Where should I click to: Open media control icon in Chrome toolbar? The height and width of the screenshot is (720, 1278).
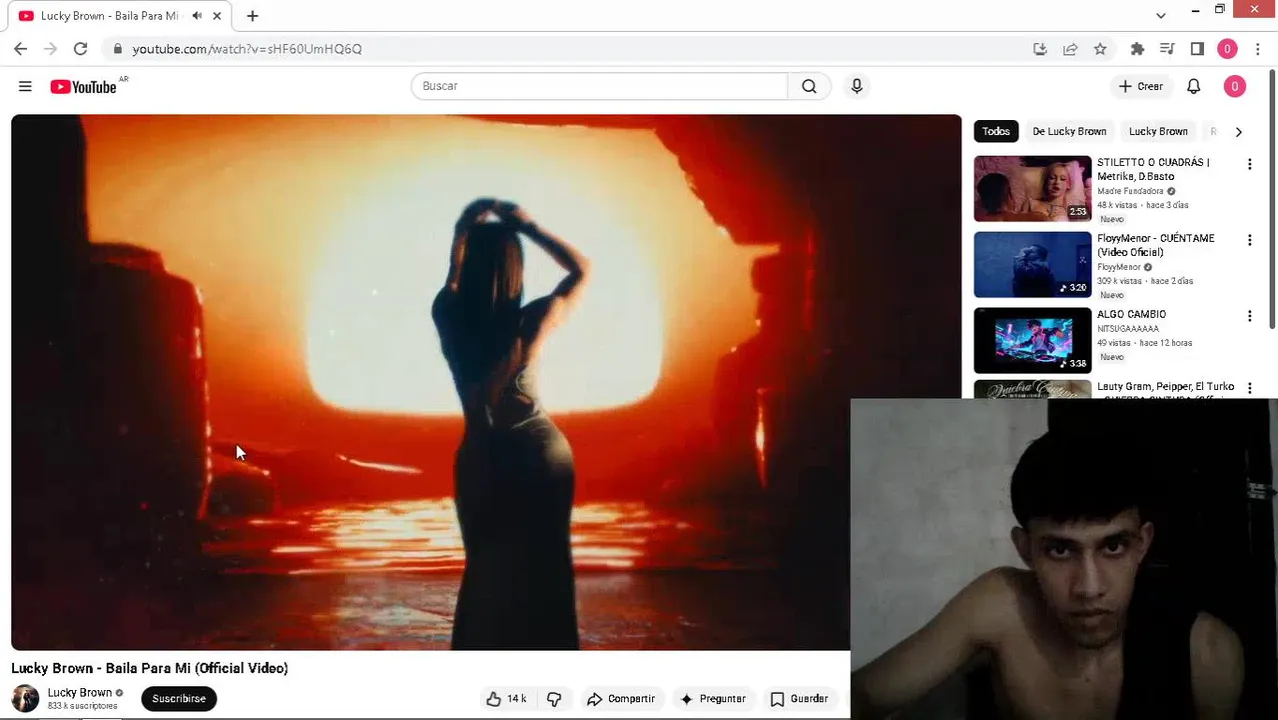(1167, 48)
